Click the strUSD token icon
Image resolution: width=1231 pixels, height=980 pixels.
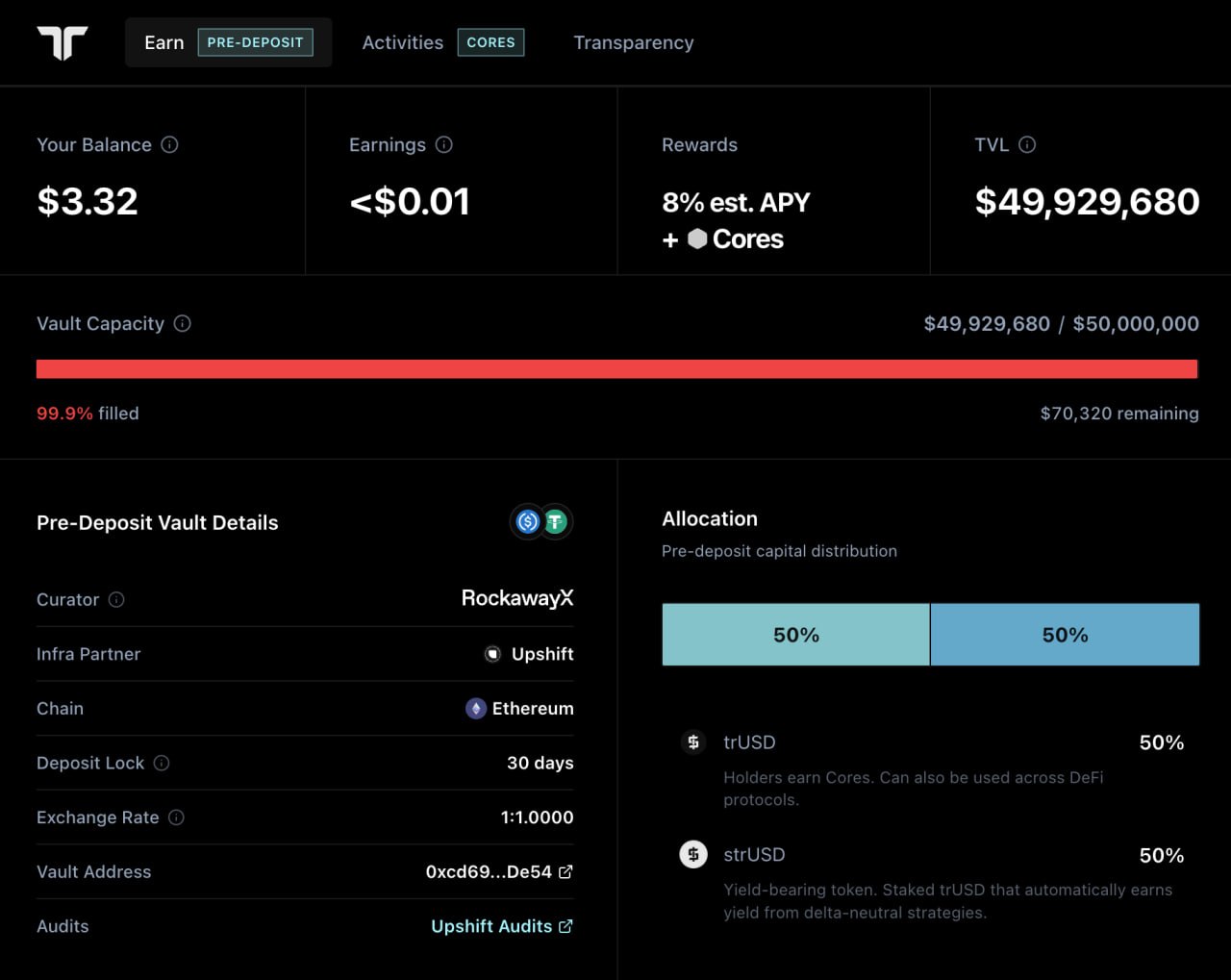[693, 854]
